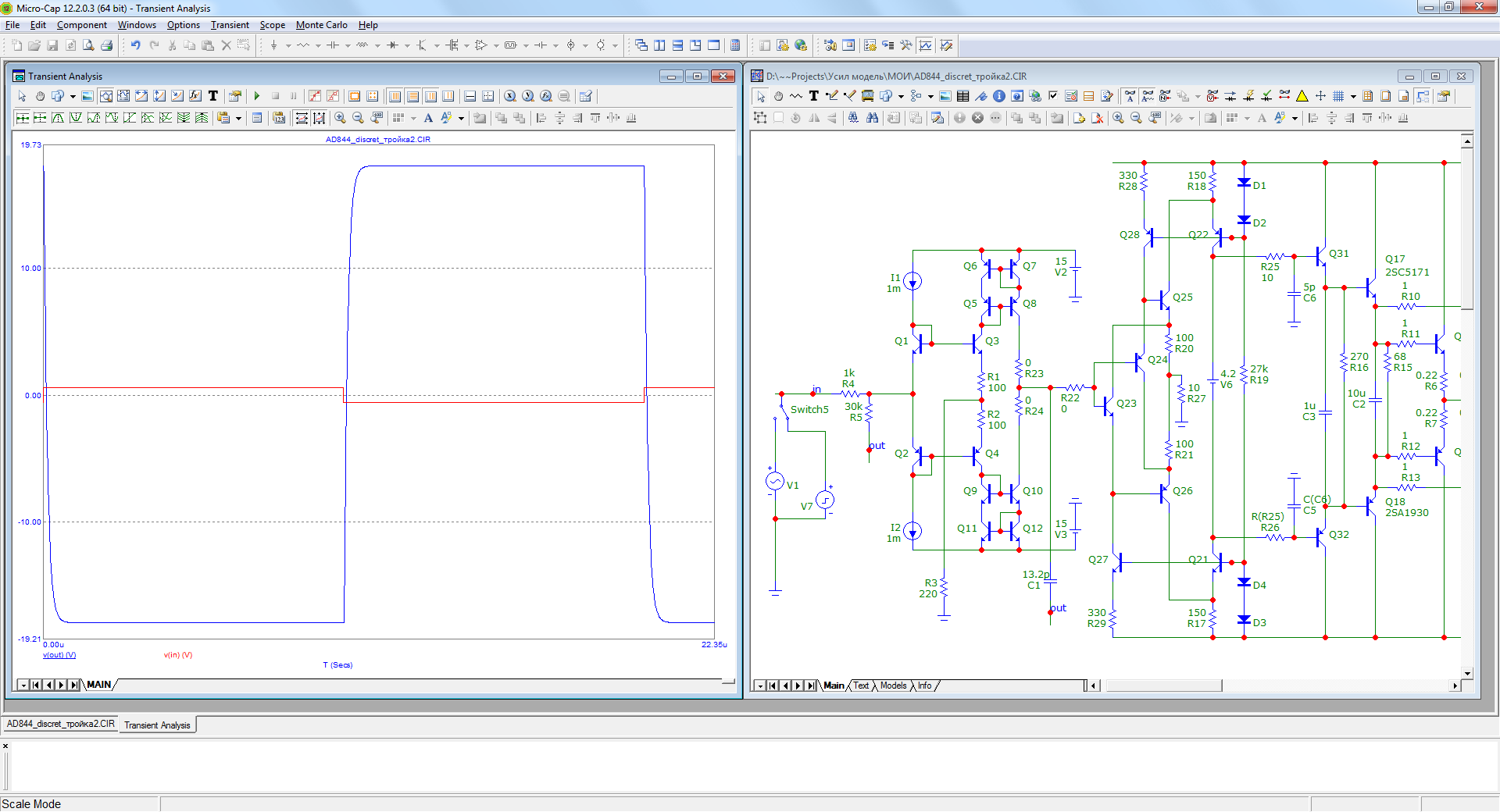The image size is (1500, 812).
Task: Open the calculator icon in main toolbar
Action: click(x=735, y=45)
